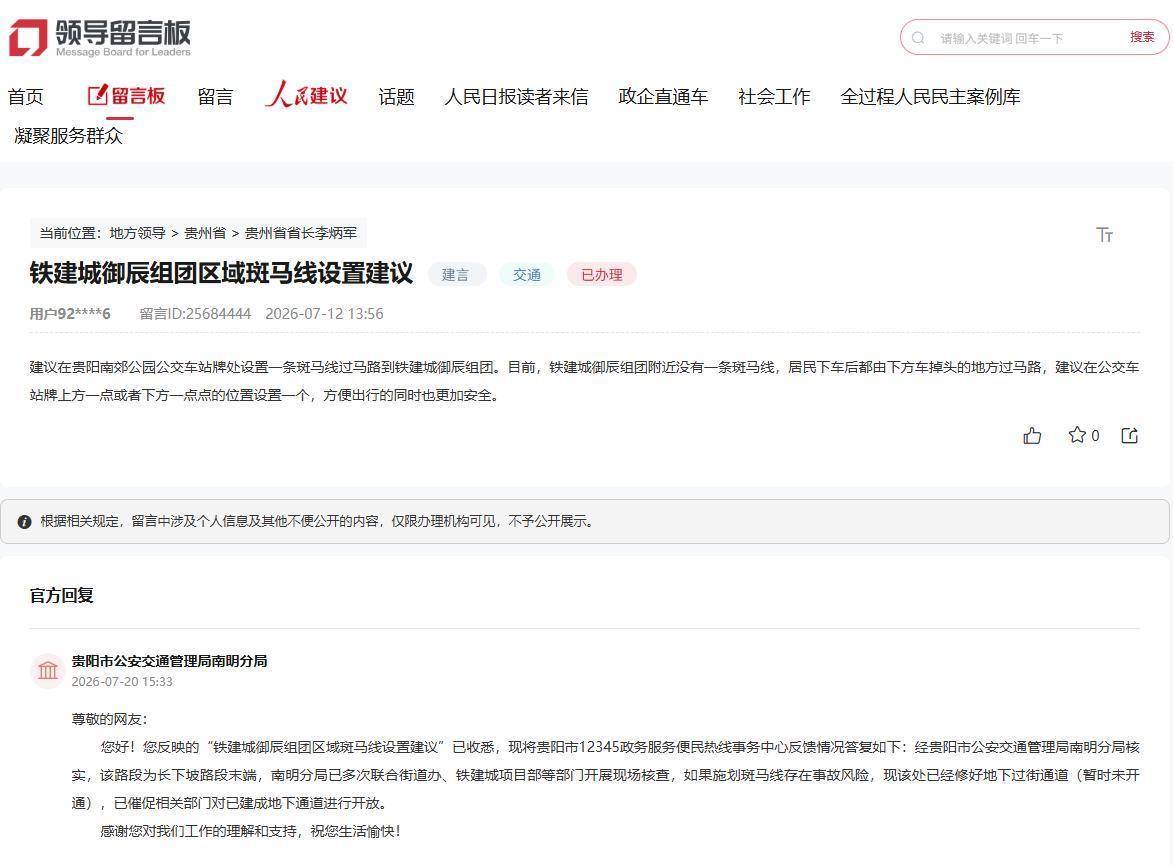Click the favorite count 0
1173x865 pixels.
pos(1095,435)
